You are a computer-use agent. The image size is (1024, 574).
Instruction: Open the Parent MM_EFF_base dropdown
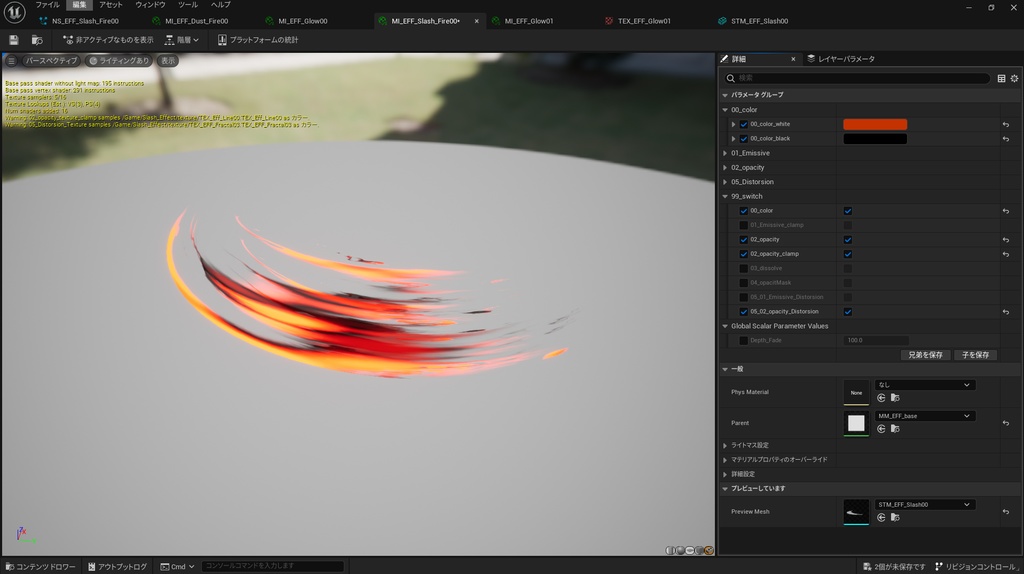tap(924, 416)
